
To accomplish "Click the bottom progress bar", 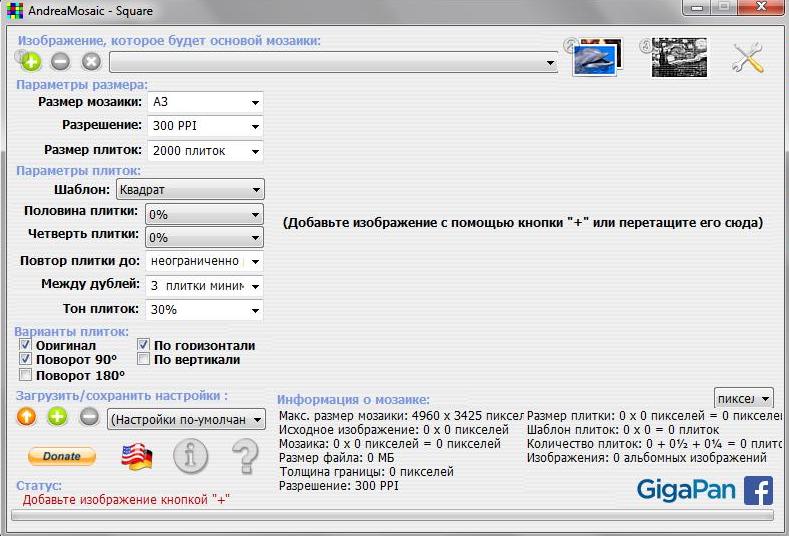I will tap(392, 515).
